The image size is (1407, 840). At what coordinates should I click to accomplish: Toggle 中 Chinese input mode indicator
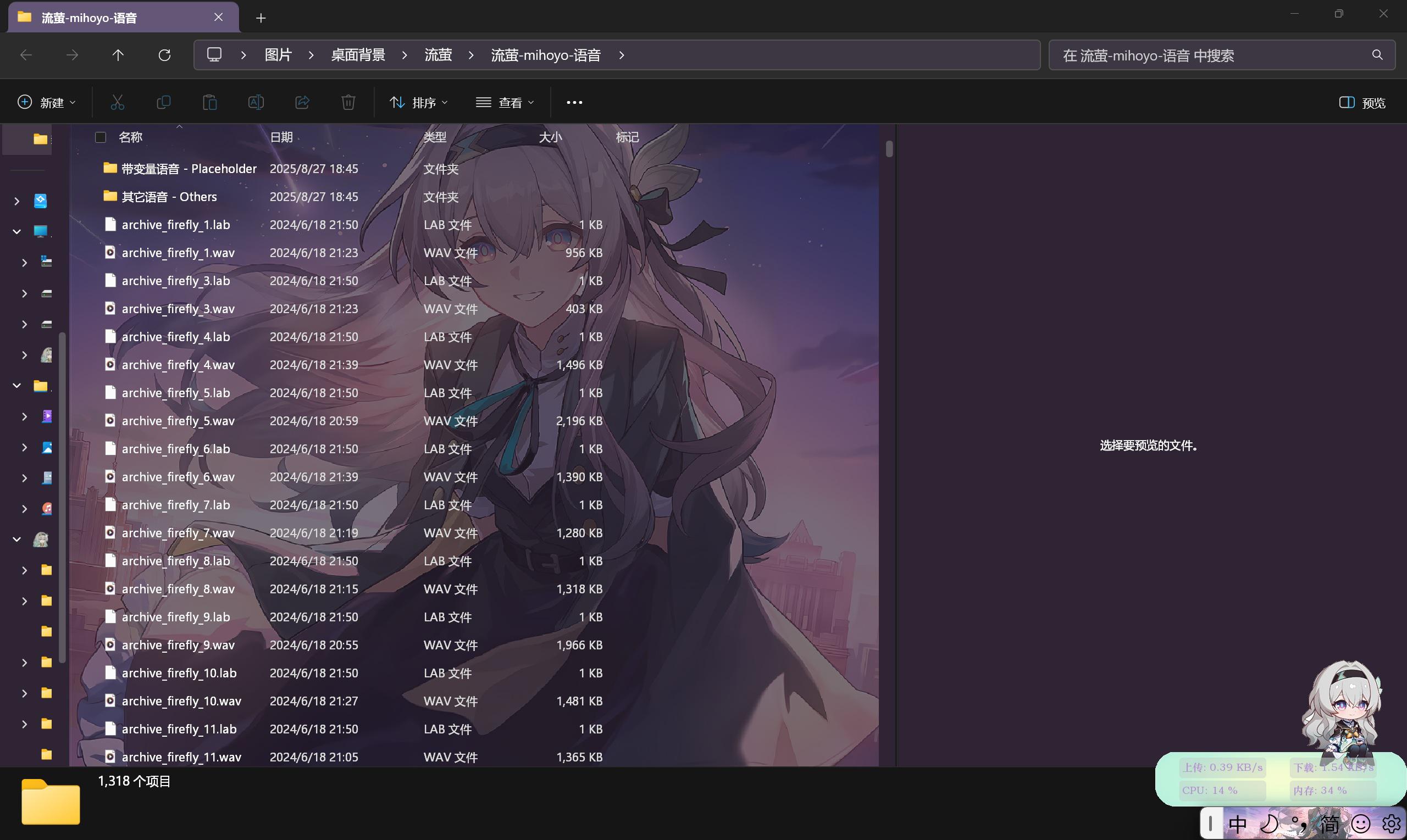pyautogui.click(x=1237, y=824)
